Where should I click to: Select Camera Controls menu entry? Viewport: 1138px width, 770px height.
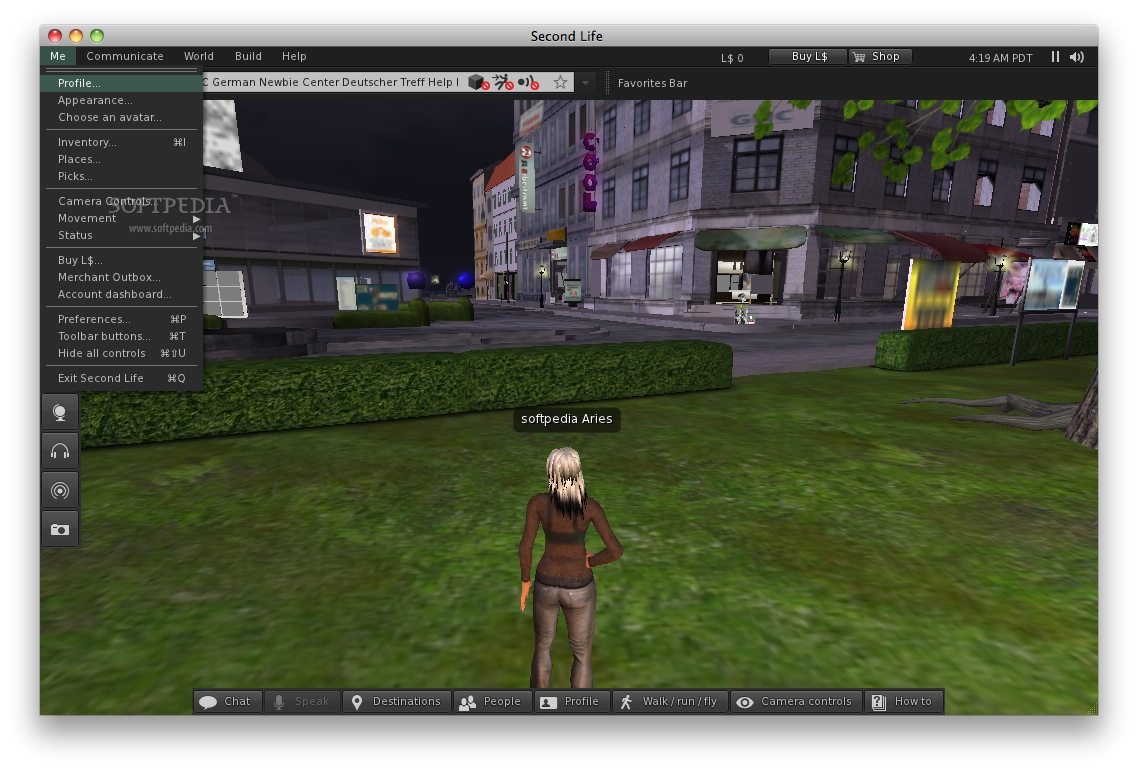point(122,201)
